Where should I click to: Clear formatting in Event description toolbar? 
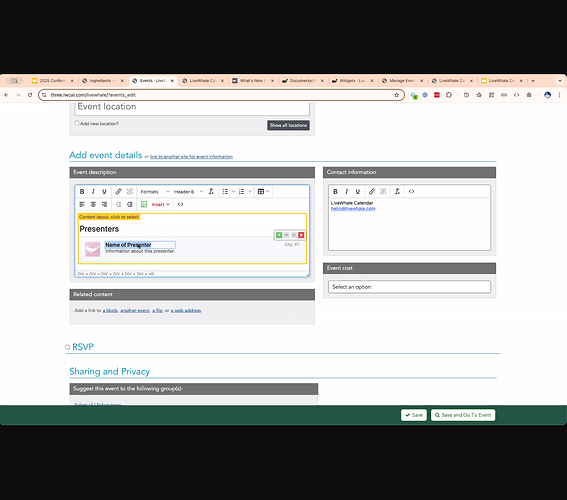tap(211, 192)
